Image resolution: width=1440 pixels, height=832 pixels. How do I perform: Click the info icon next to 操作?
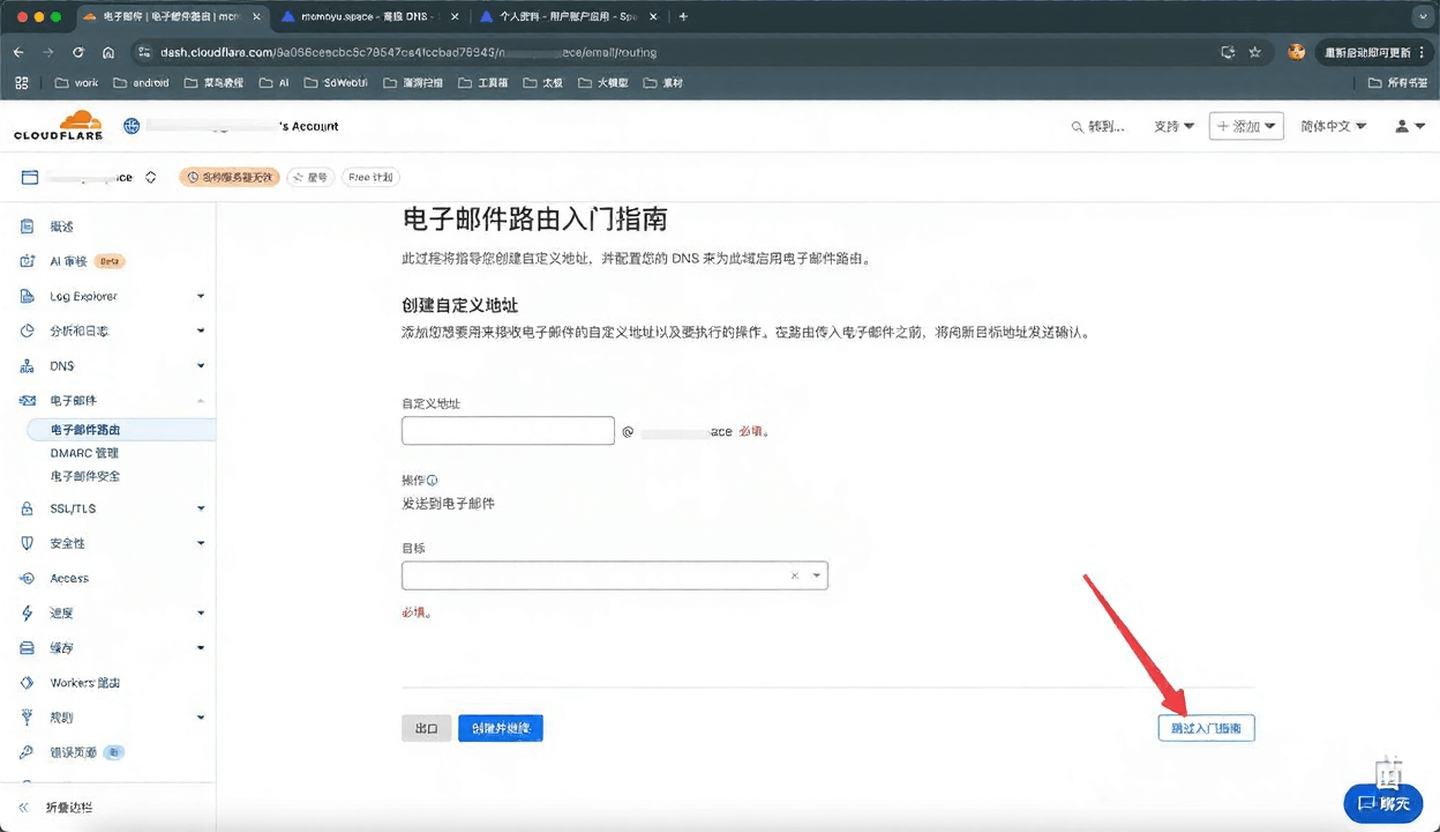(x=432, y=480)
